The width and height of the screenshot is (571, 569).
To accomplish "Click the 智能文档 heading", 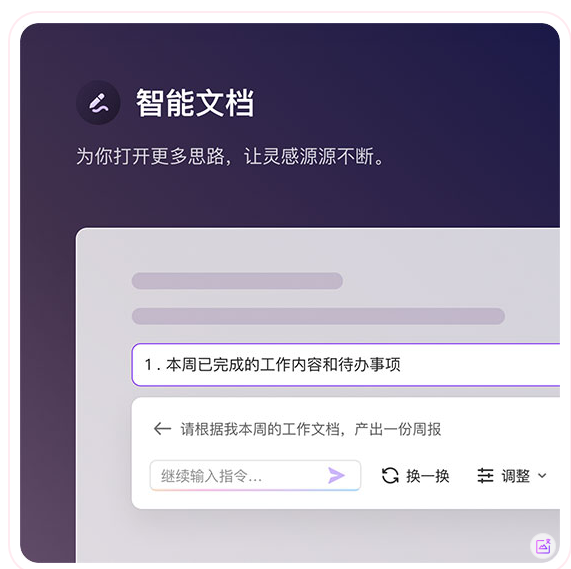I will (x=195, y=103).
